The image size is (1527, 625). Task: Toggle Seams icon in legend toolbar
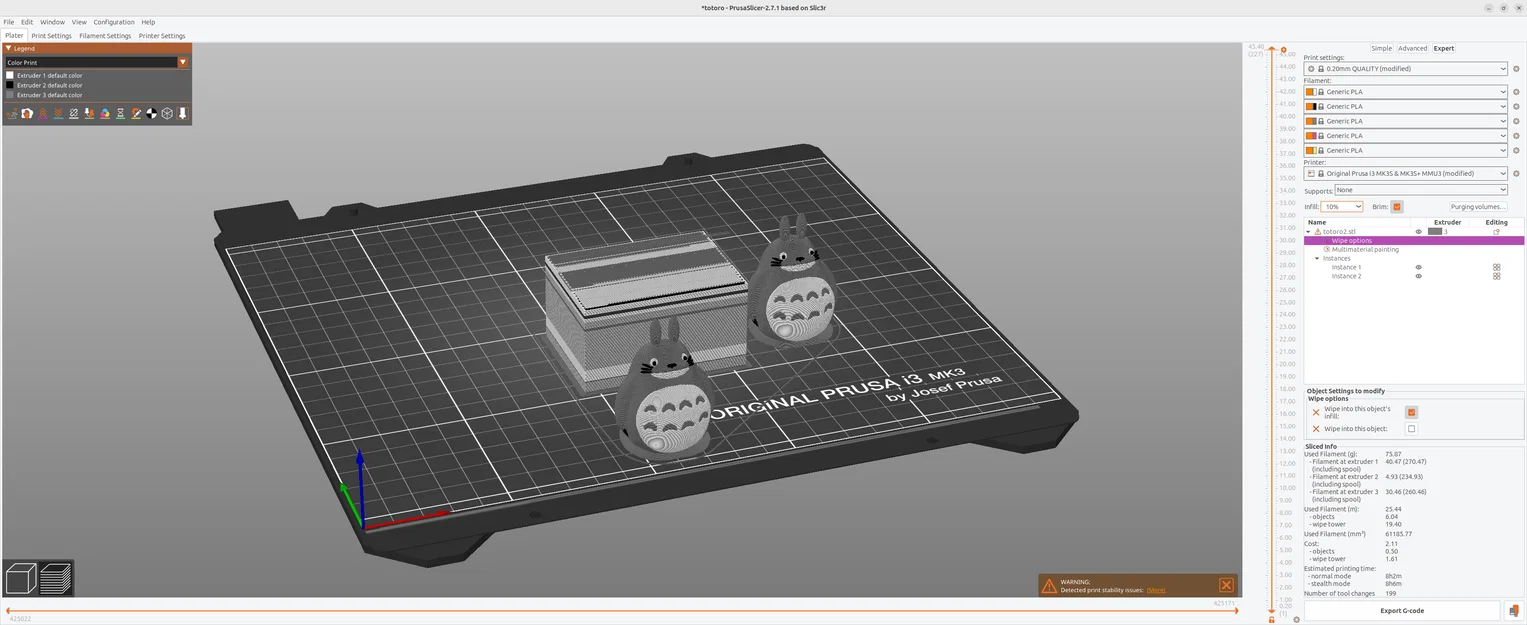pyautogui.click(x=74, y=114)
